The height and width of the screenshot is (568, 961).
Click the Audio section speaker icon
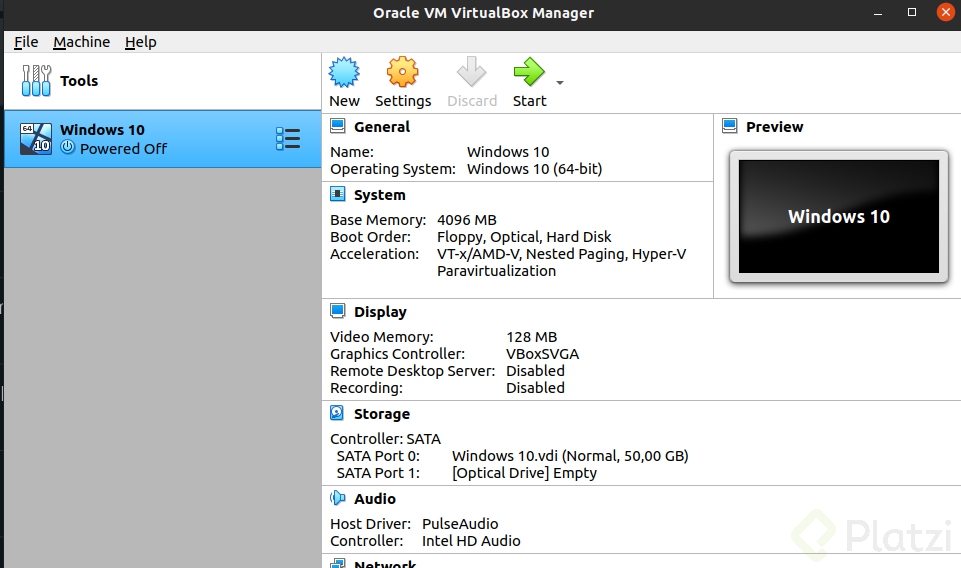tap(338, 498)
